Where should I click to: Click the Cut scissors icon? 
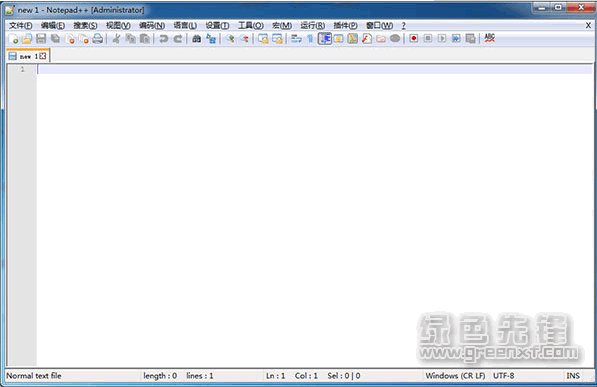[117, 38]
